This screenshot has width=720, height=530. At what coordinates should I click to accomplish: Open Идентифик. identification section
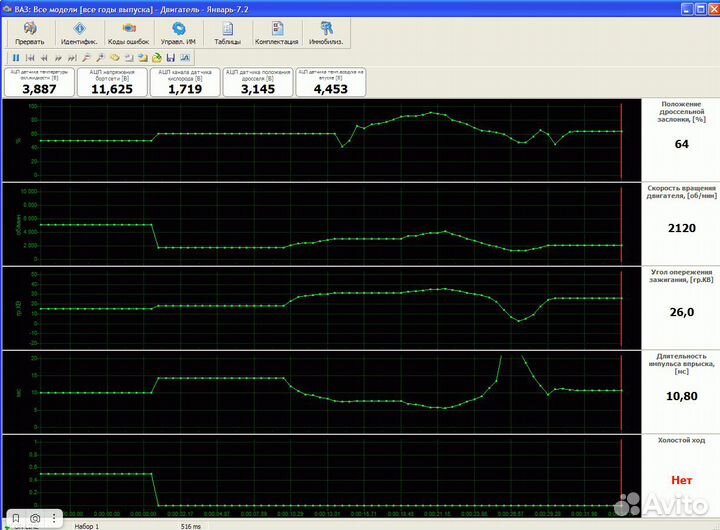[x=78, y=34]
